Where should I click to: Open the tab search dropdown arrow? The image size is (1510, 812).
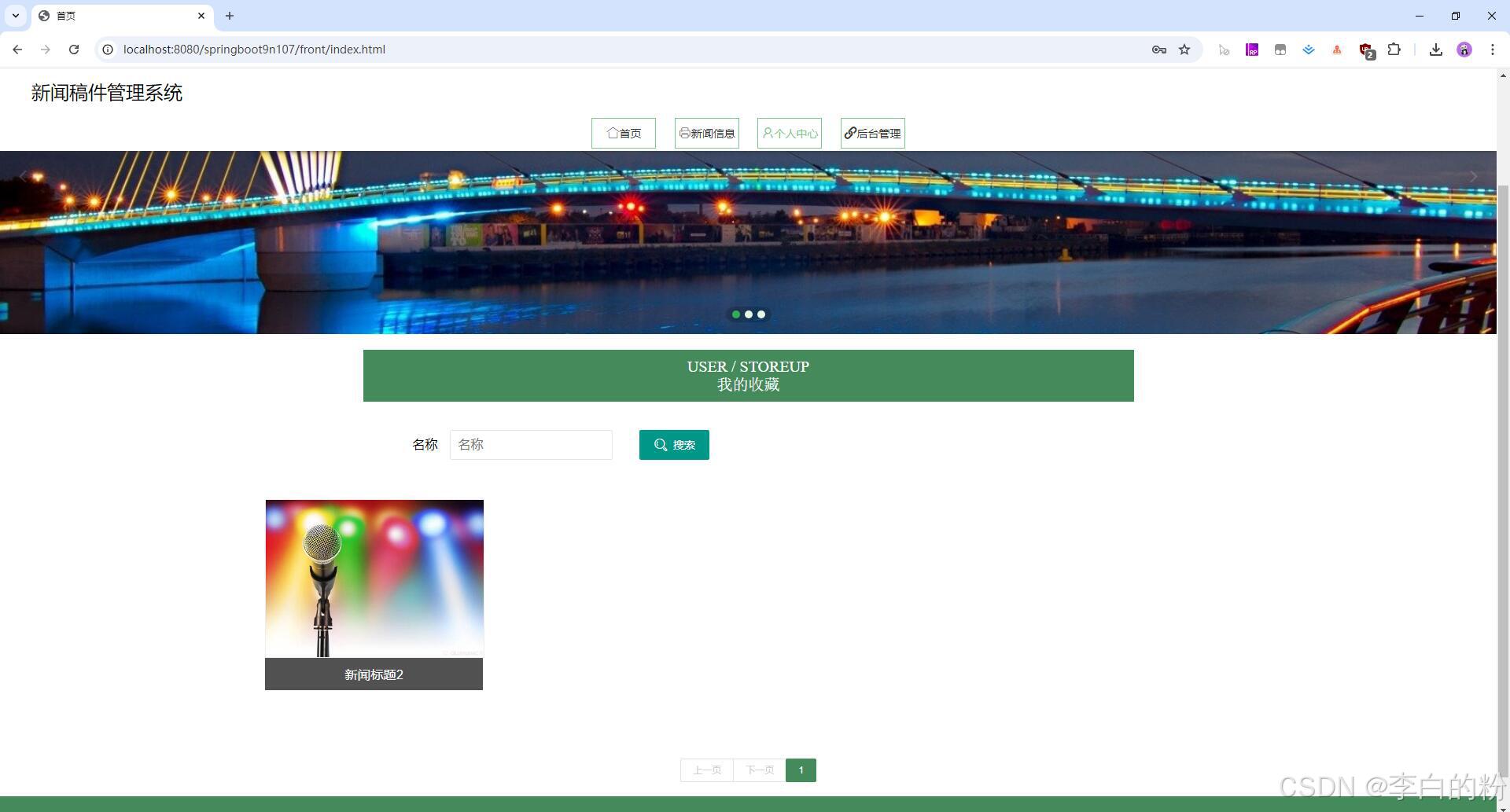tap(15, 16)
